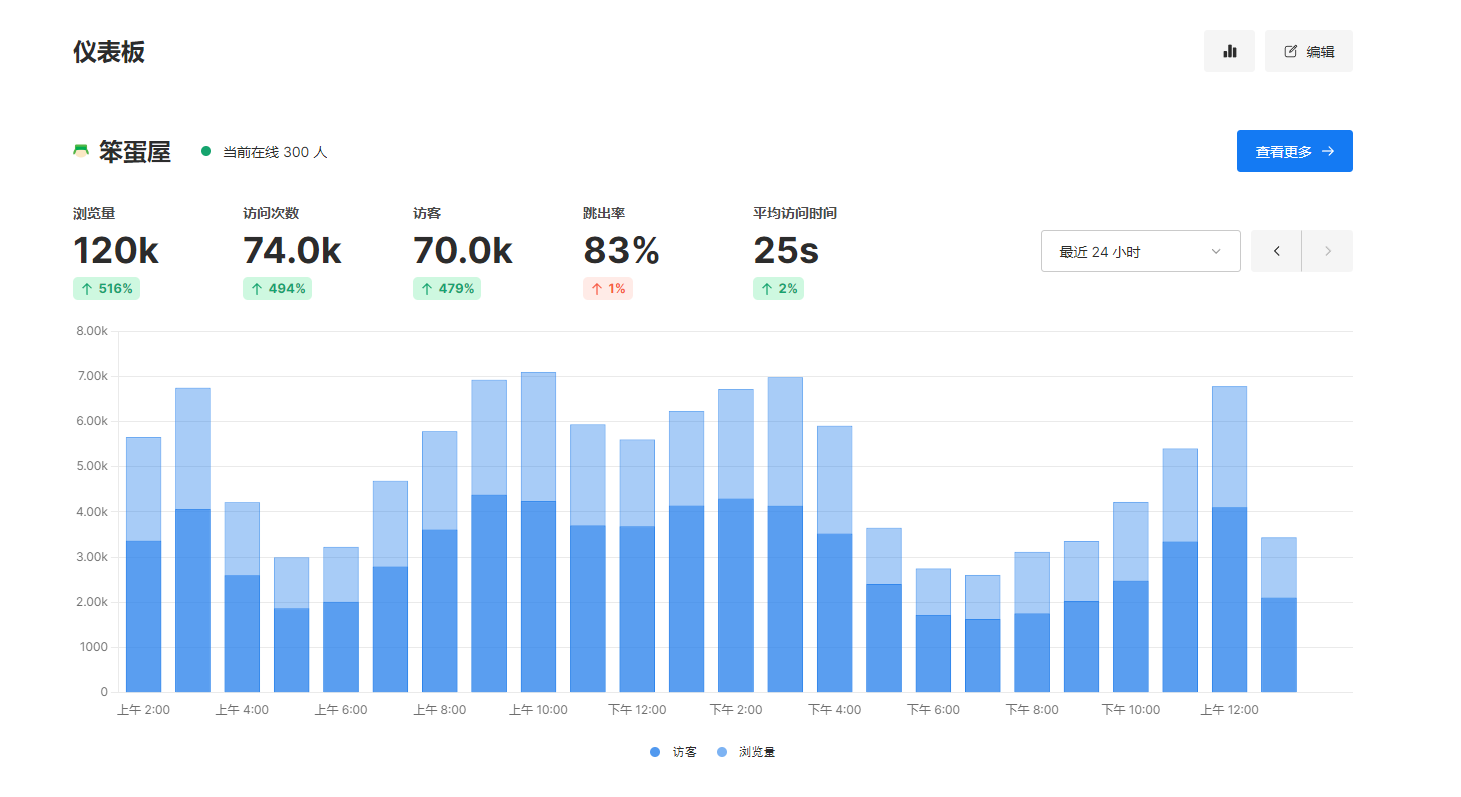Screen dimensions: 1461x797
Task: Click the 查看更多 button
Action: [x=1294, y=151]
